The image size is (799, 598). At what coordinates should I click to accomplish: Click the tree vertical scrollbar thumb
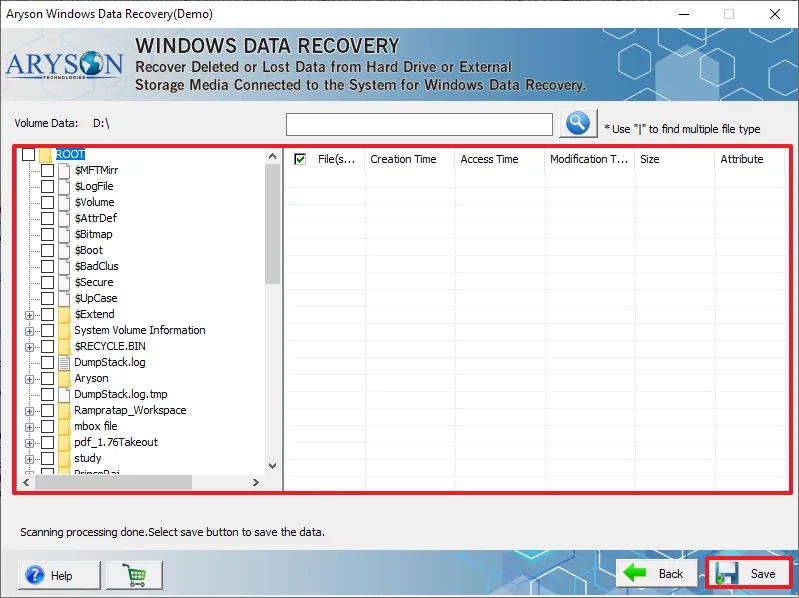tap(273, 224)
